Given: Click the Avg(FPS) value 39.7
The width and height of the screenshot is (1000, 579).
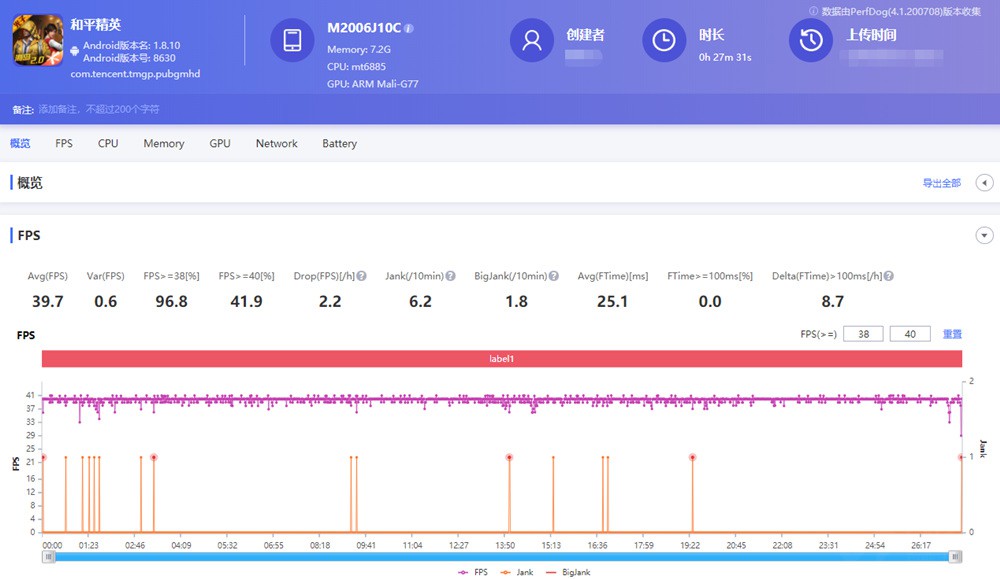Looking at the screenshot, I should click(48, 302).
